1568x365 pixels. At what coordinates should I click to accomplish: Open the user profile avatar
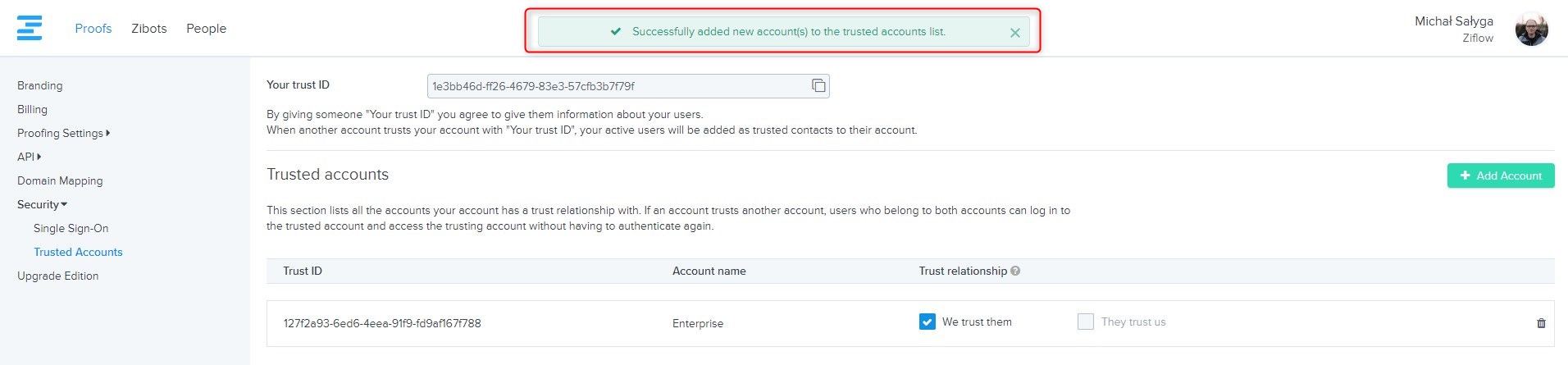tap(1530, 30)
